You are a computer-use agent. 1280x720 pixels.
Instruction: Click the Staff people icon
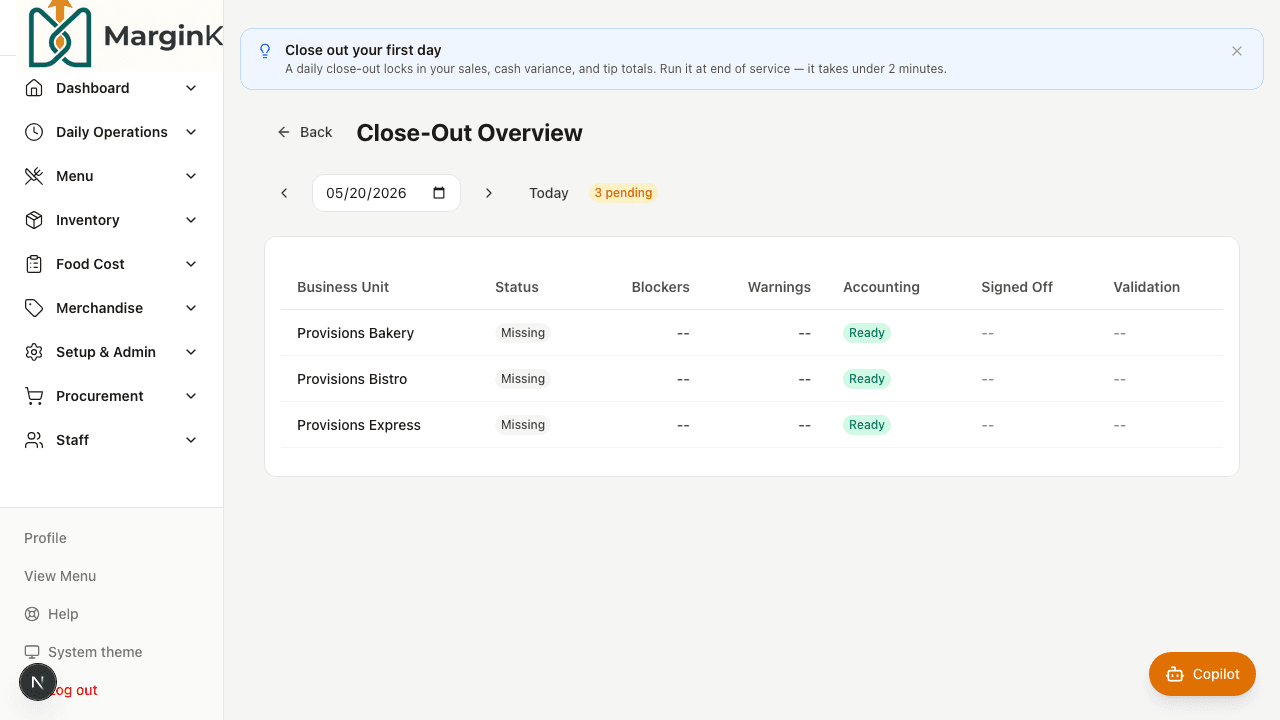pos(34,440)
